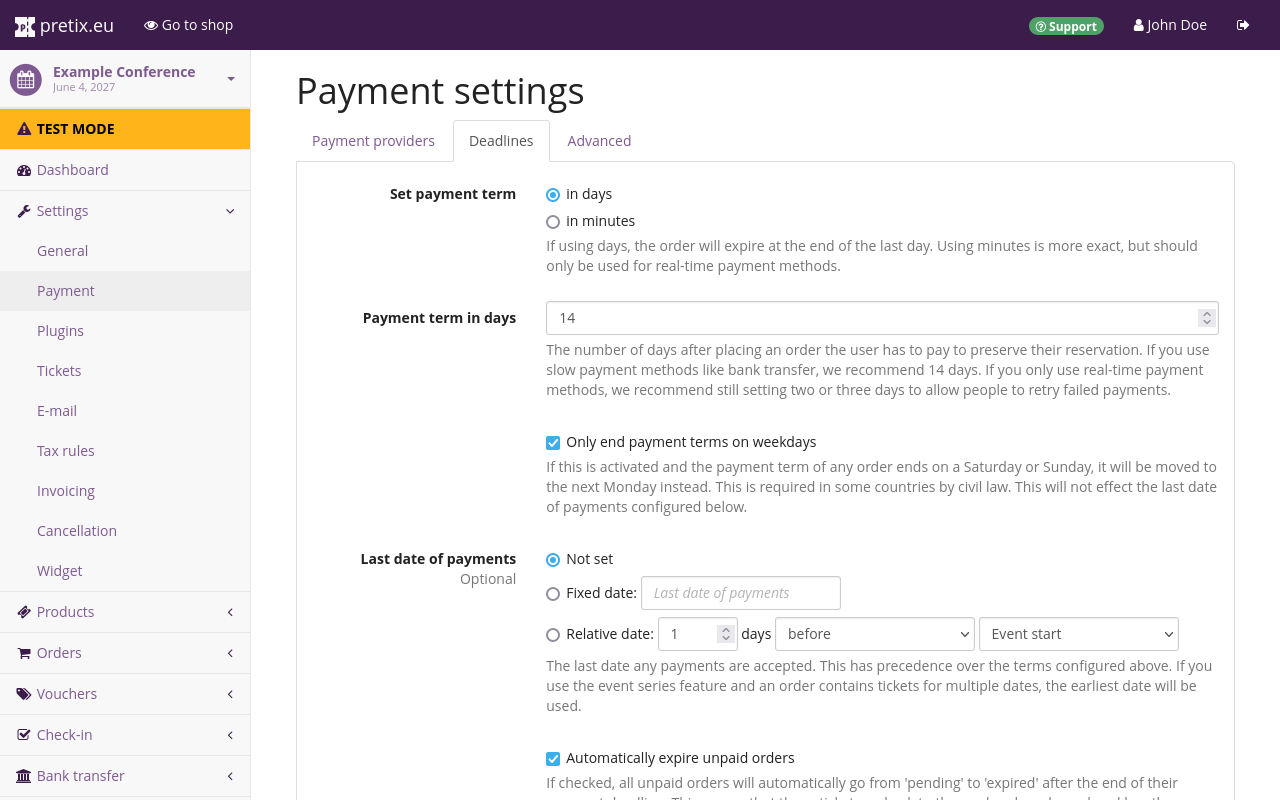1280x800 pixels.
Task: Click the pretix.eu logo icon
Action: [x=25, y=26]
